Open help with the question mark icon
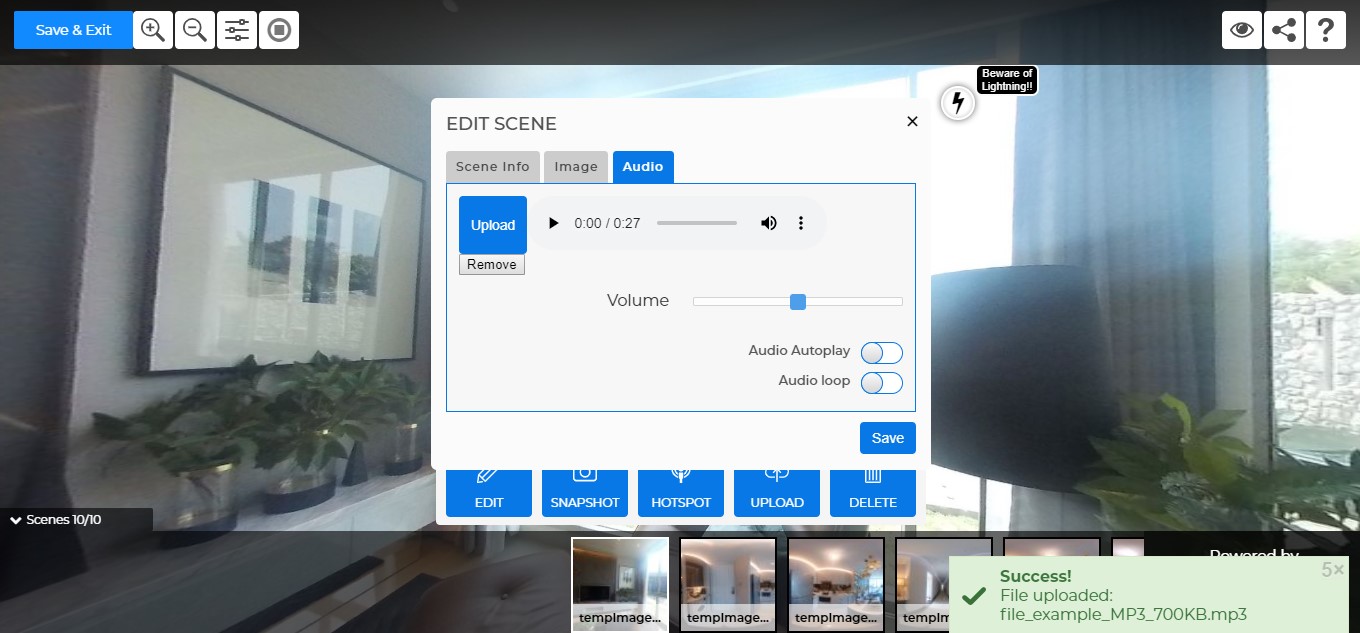Image resolution: width=1360 pixels, height=633 pixels. tap(1326, 30)
